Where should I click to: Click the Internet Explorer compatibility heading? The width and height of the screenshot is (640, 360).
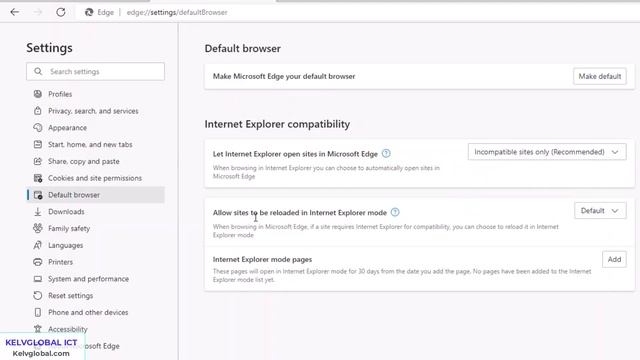[277, 124]
